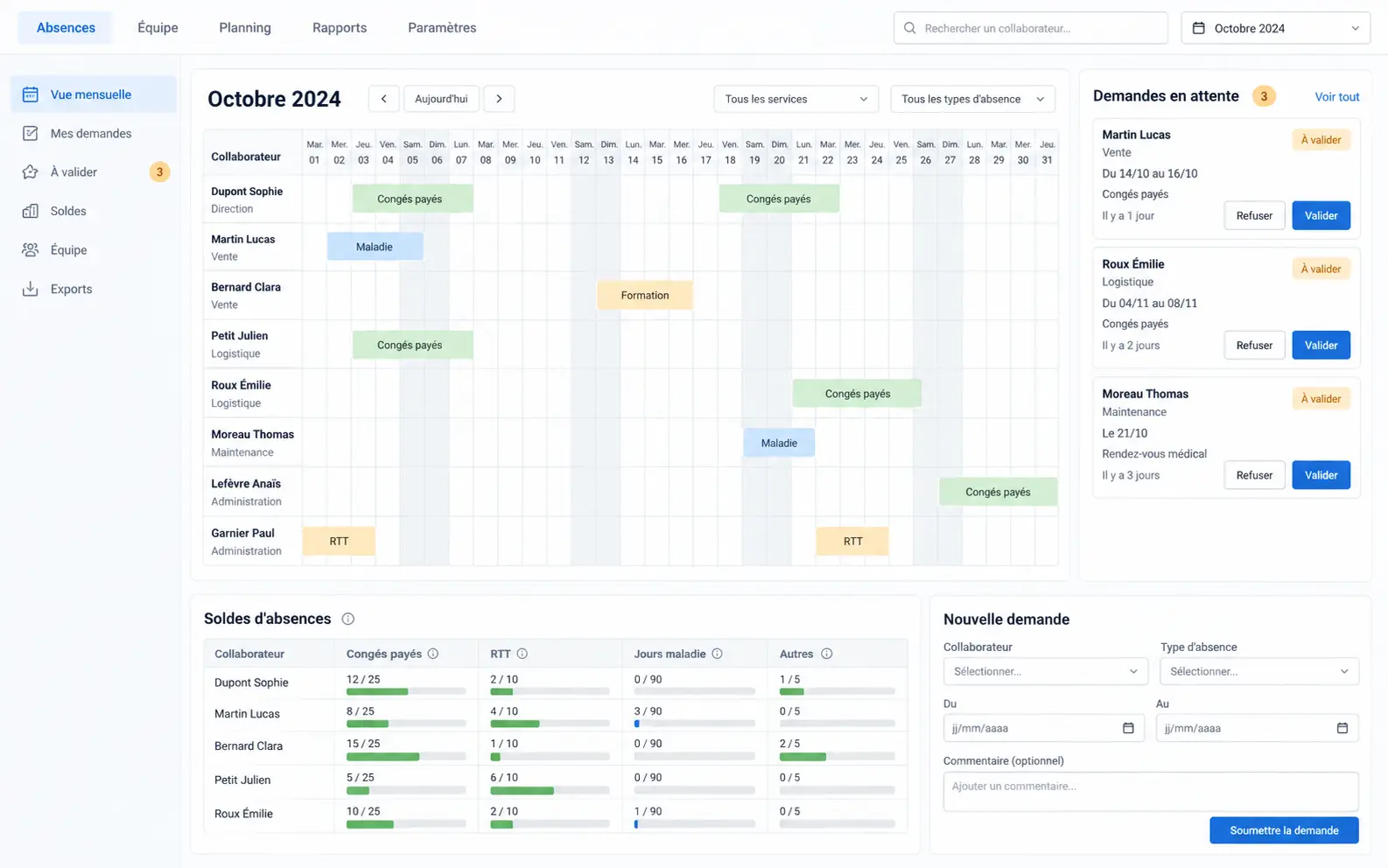Expand Tous les types d'absence filter
The height and width of the screenshot is (868, 1388).
tap(972, 99)
